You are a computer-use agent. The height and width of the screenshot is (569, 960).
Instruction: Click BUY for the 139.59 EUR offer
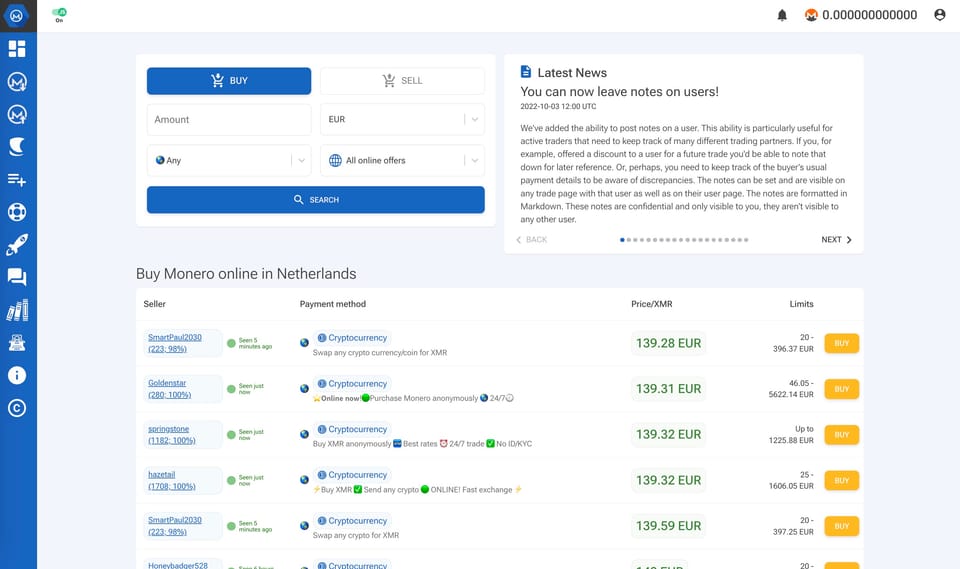coord(841,526)
